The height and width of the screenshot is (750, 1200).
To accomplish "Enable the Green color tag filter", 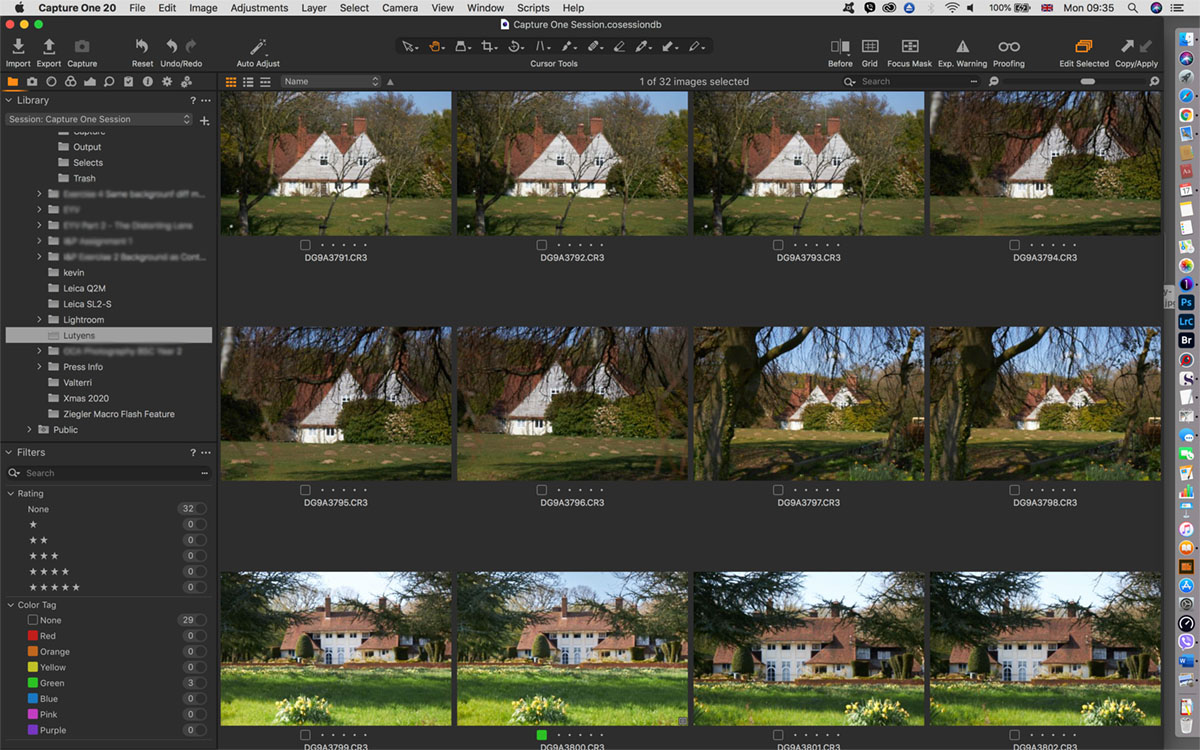I will [33, 683].
